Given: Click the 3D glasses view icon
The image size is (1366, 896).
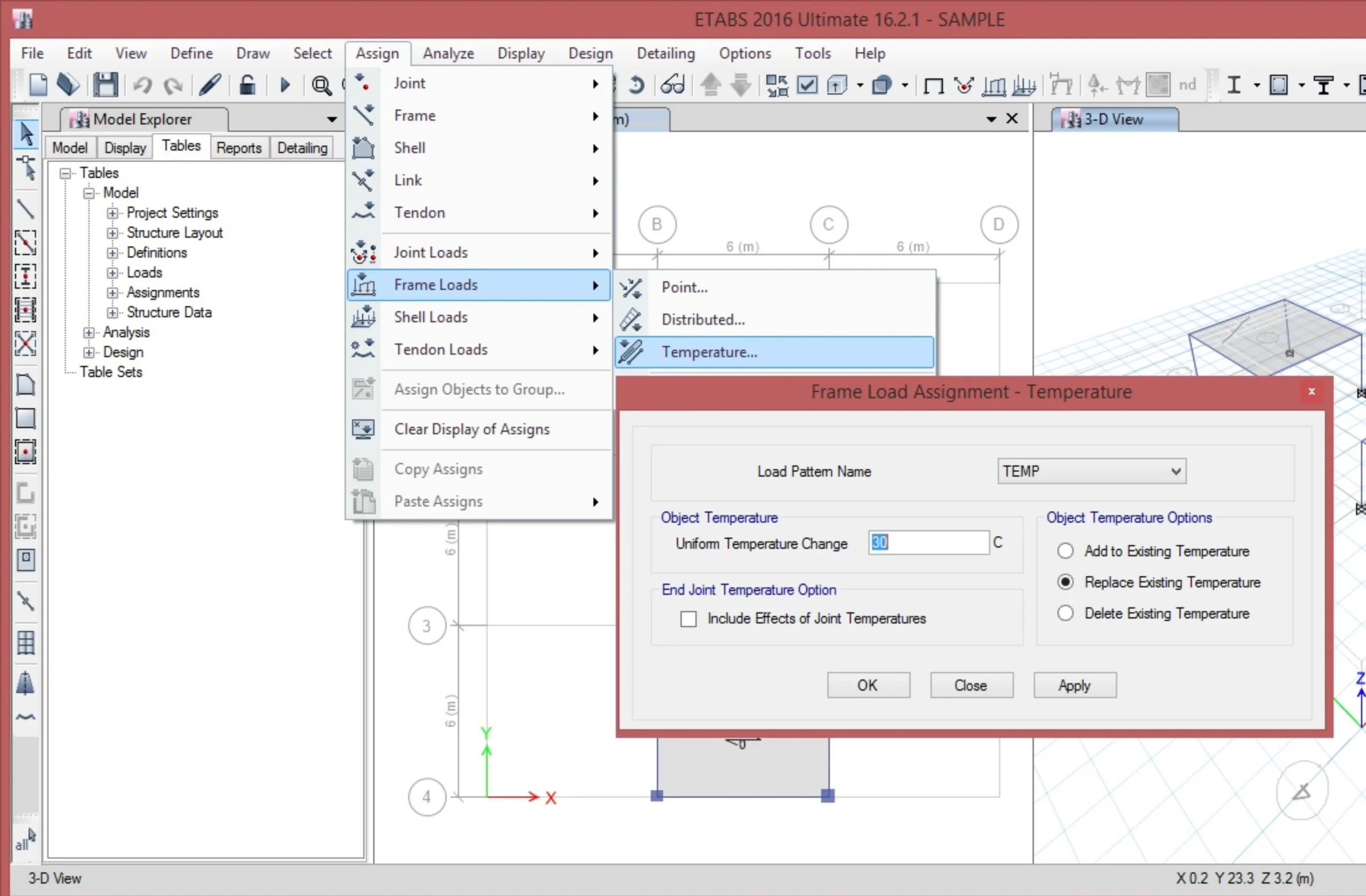Looking at the screenshot, I should (672, 85).
